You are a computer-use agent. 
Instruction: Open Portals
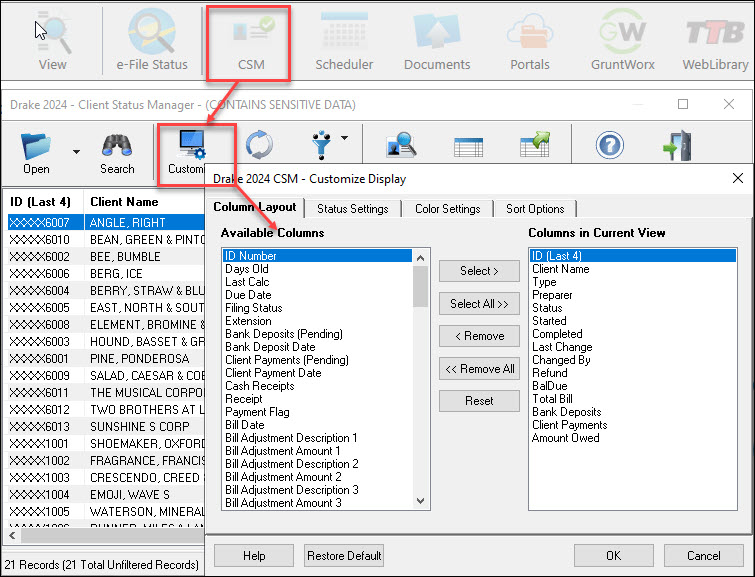point(529,42)
